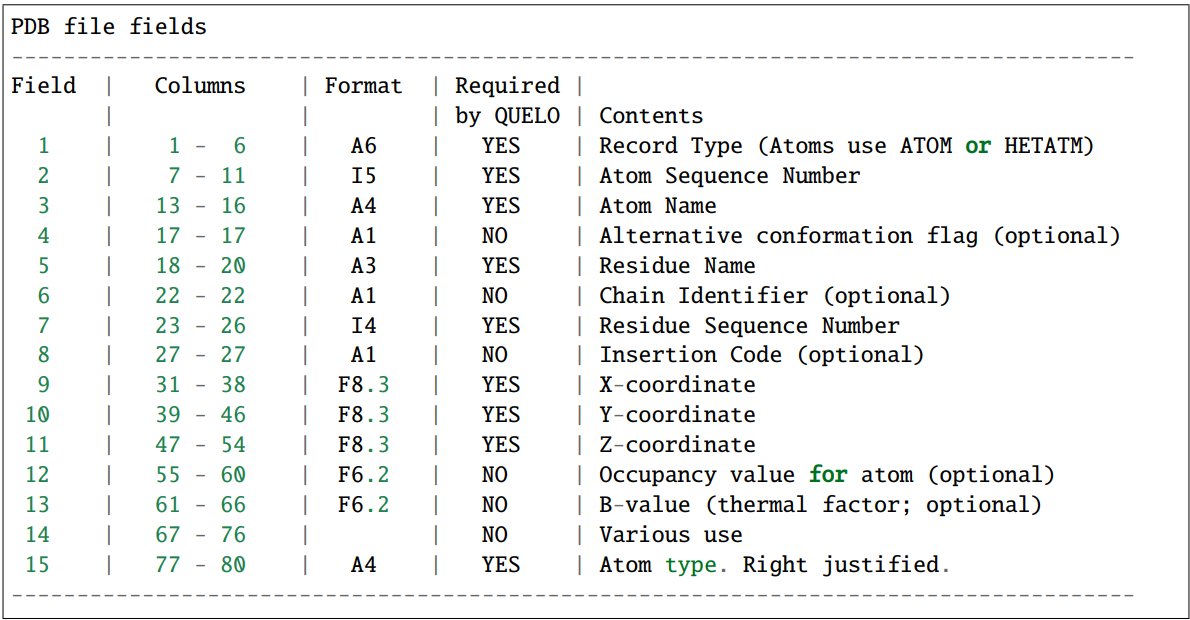Click the 'Columns' column header
This screenshot has height=620, width=1190.
200,85
